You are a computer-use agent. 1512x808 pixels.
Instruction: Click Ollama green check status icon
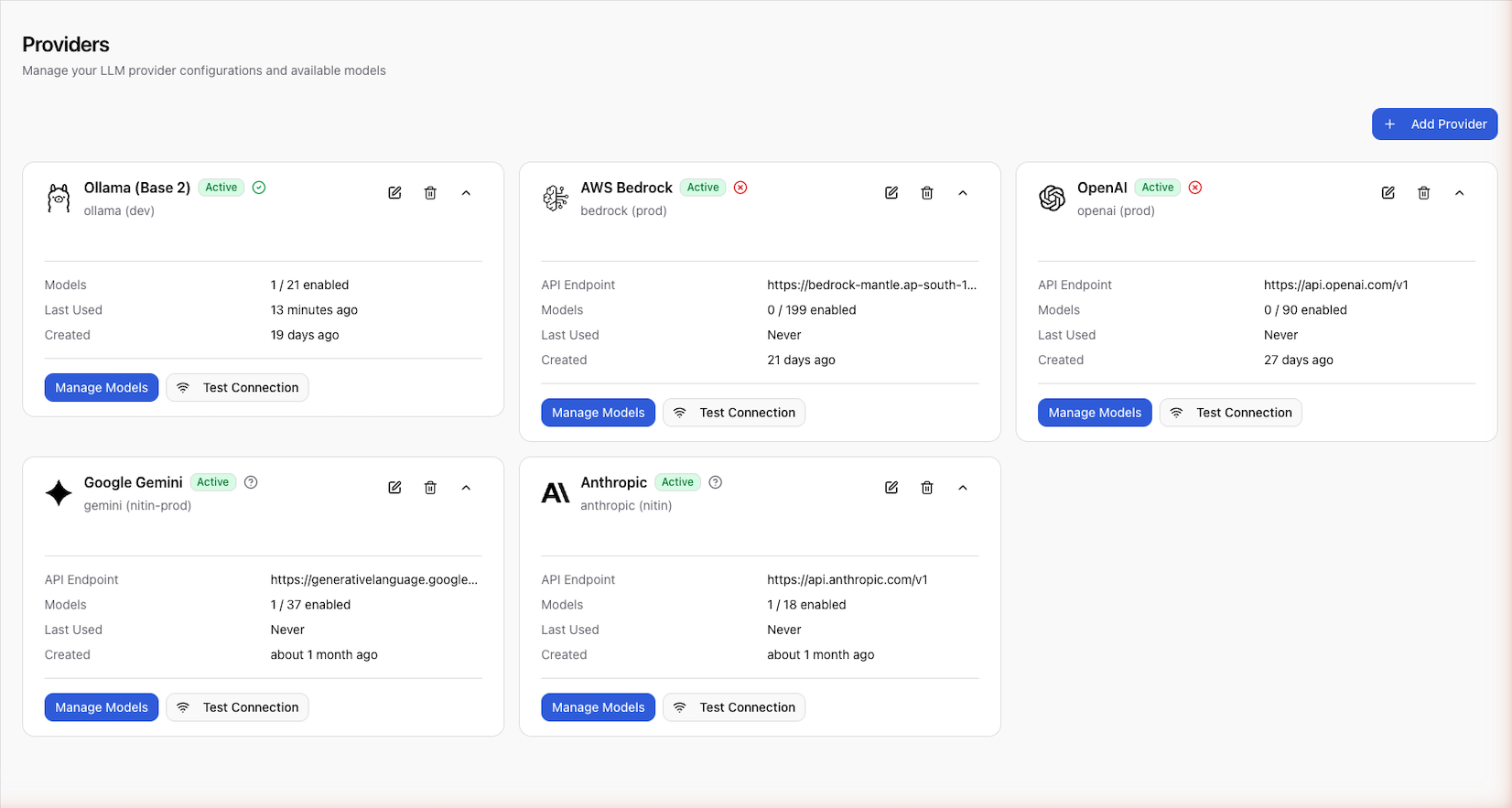[x=259, y=188]
